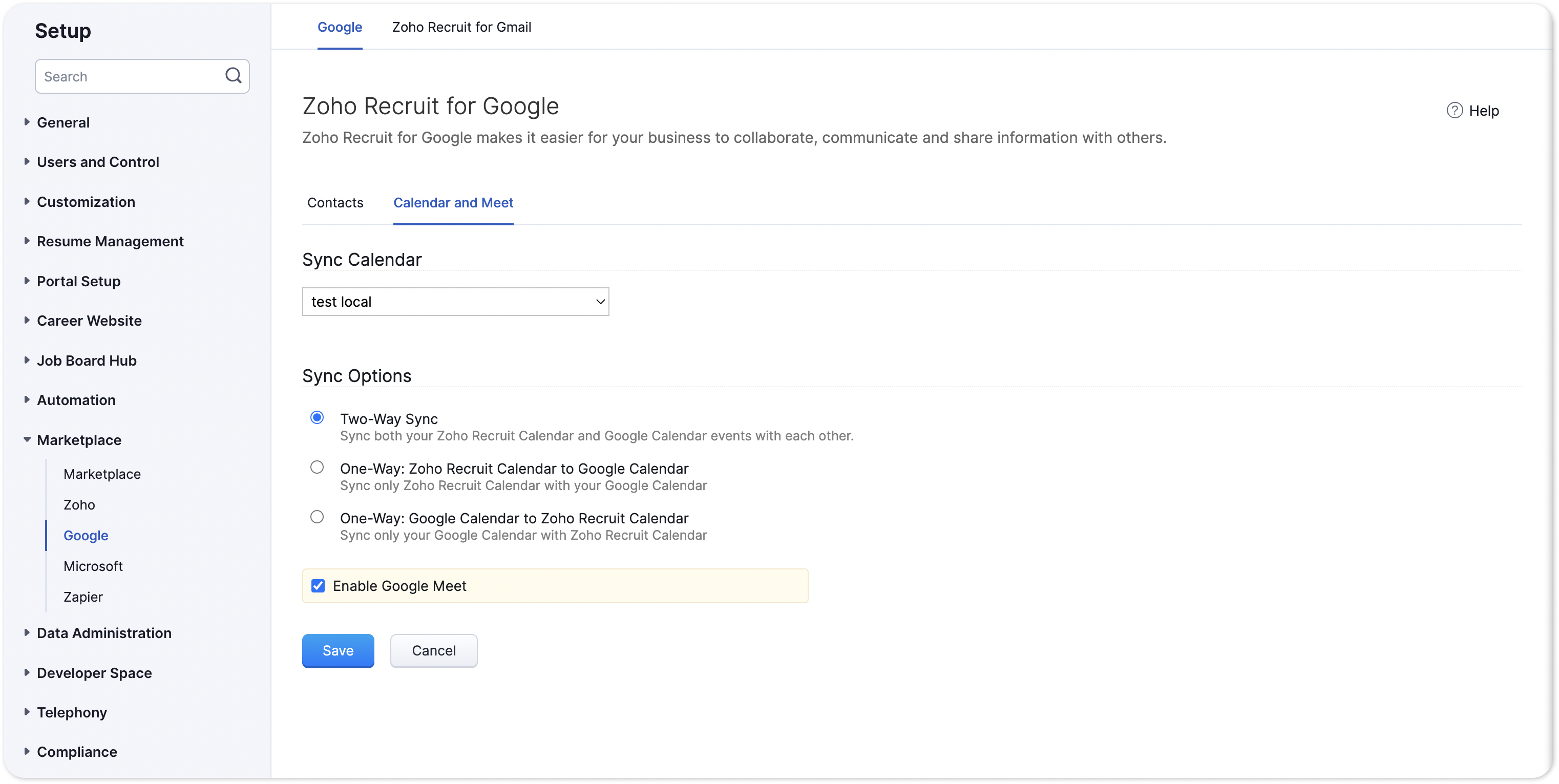1559x784 pixels.
Task: Open the Zapier sub-item
Action: pyautogui.click(x=83, y=597)
